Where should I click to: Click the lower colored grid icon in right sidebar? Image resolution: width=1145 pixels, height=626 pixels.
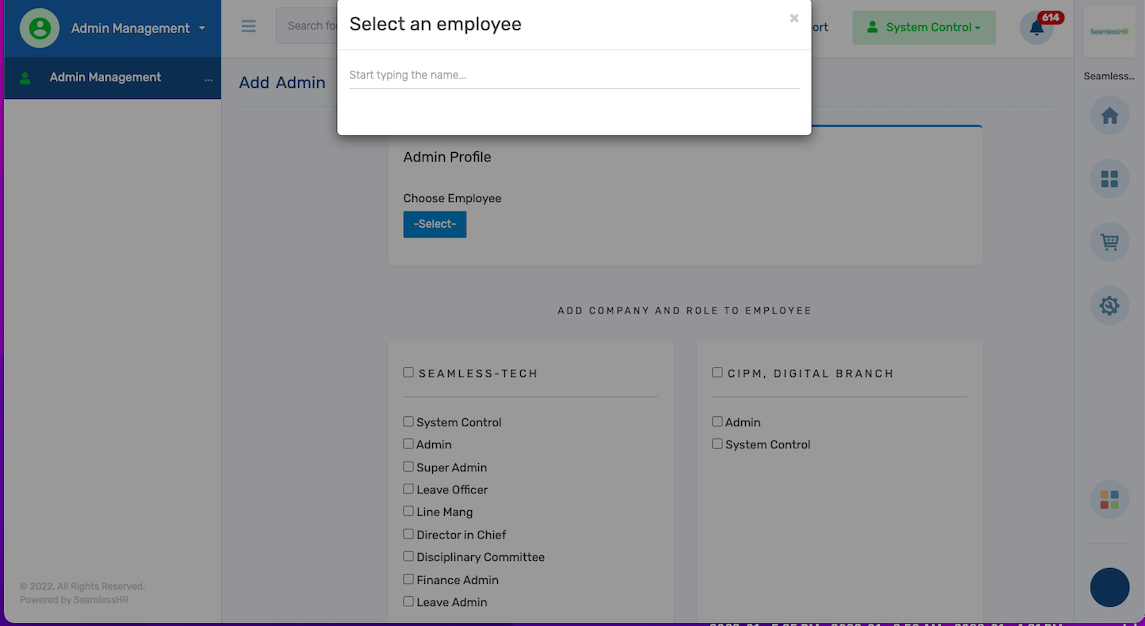1109,498
